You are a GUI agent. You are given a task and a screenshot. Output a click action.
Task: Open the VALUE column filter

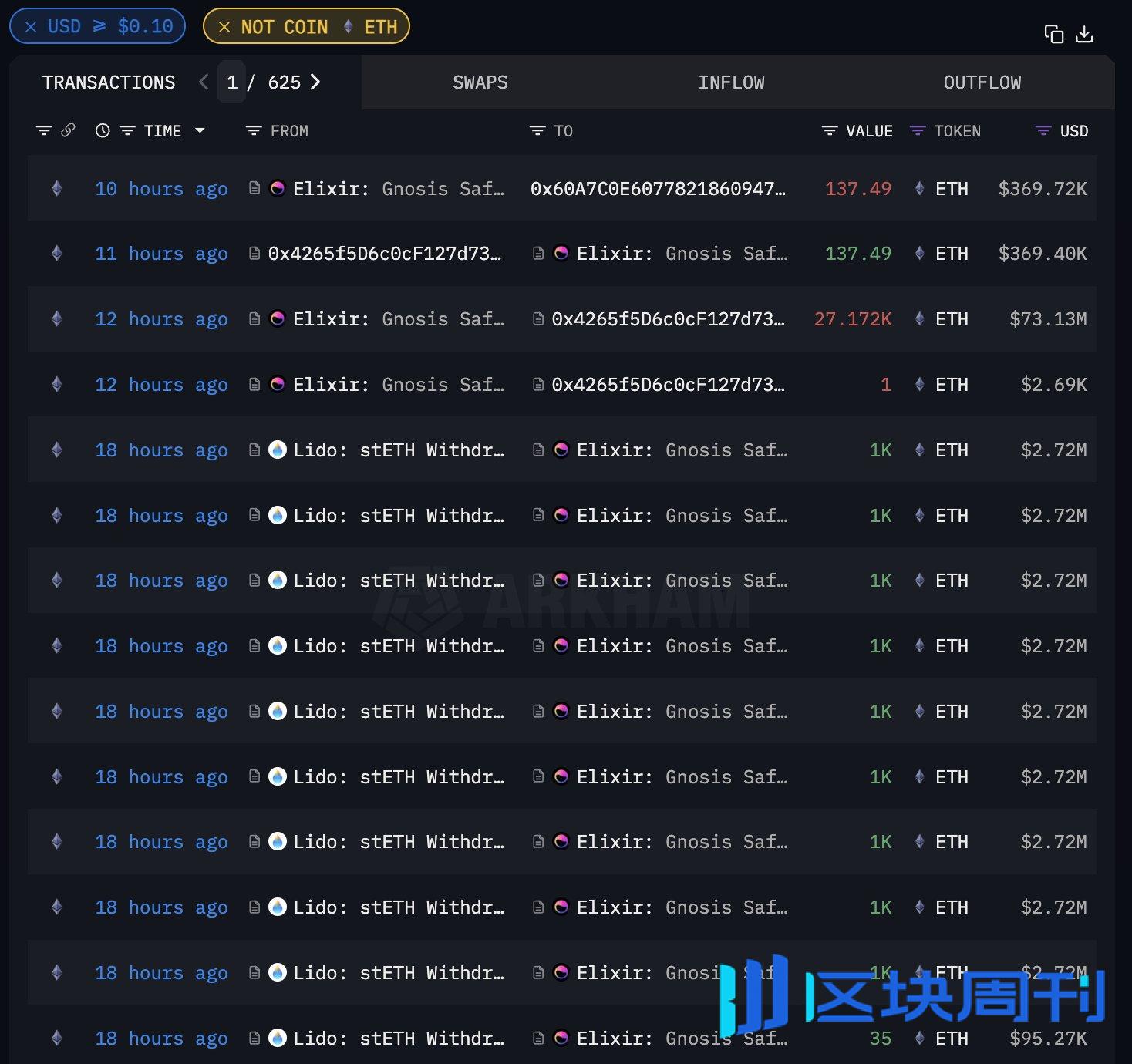pos(830,131)
